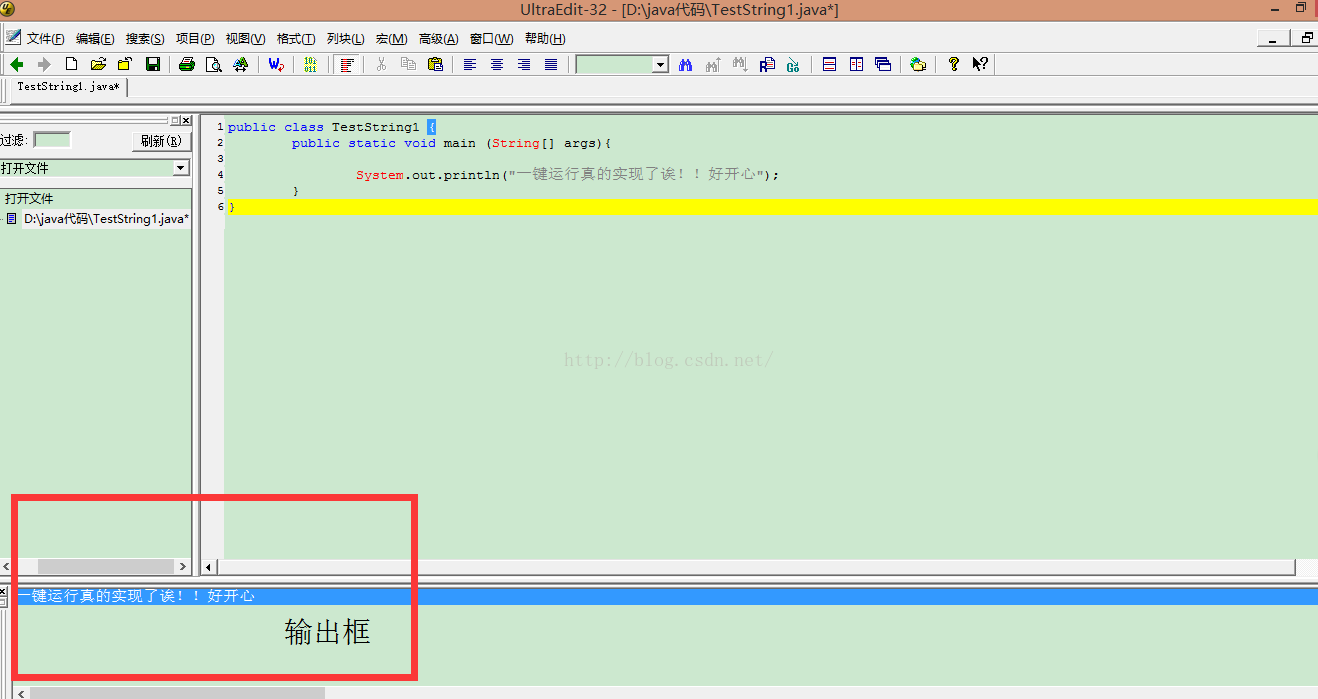Click the editor horizontal scrollbar left arrow
Image resolution: width=1318 pixels, height=699 pixels.
[209, 567]
